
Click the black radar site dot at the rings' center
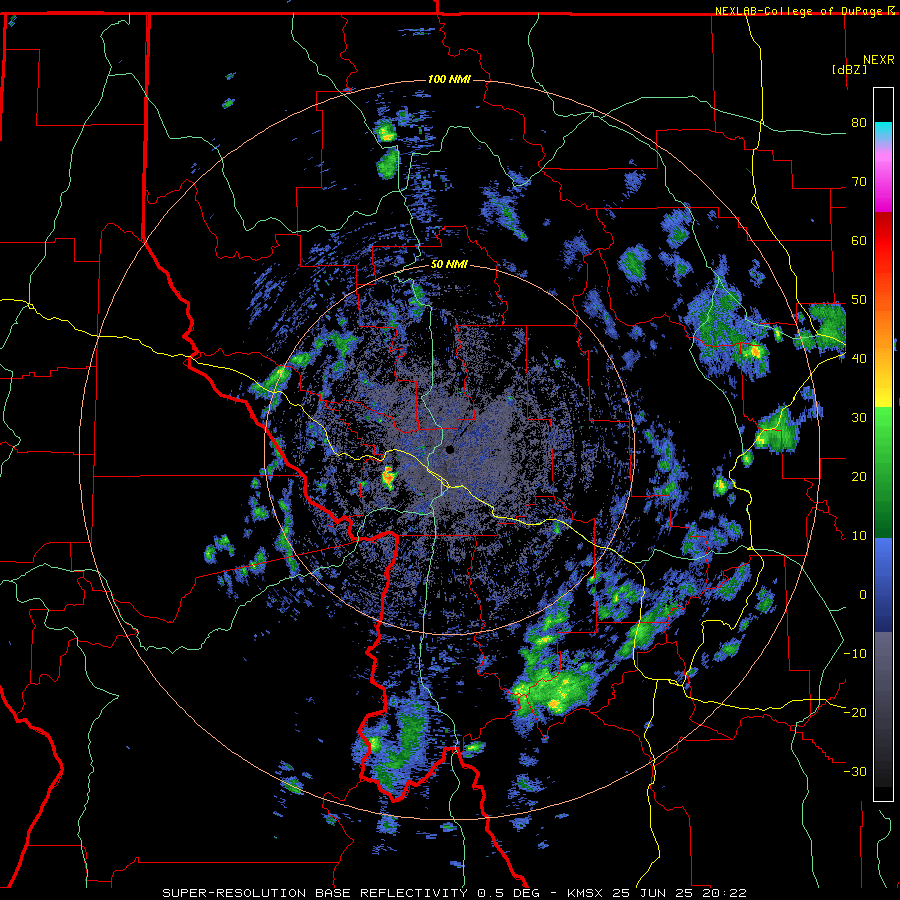(450, 449)
